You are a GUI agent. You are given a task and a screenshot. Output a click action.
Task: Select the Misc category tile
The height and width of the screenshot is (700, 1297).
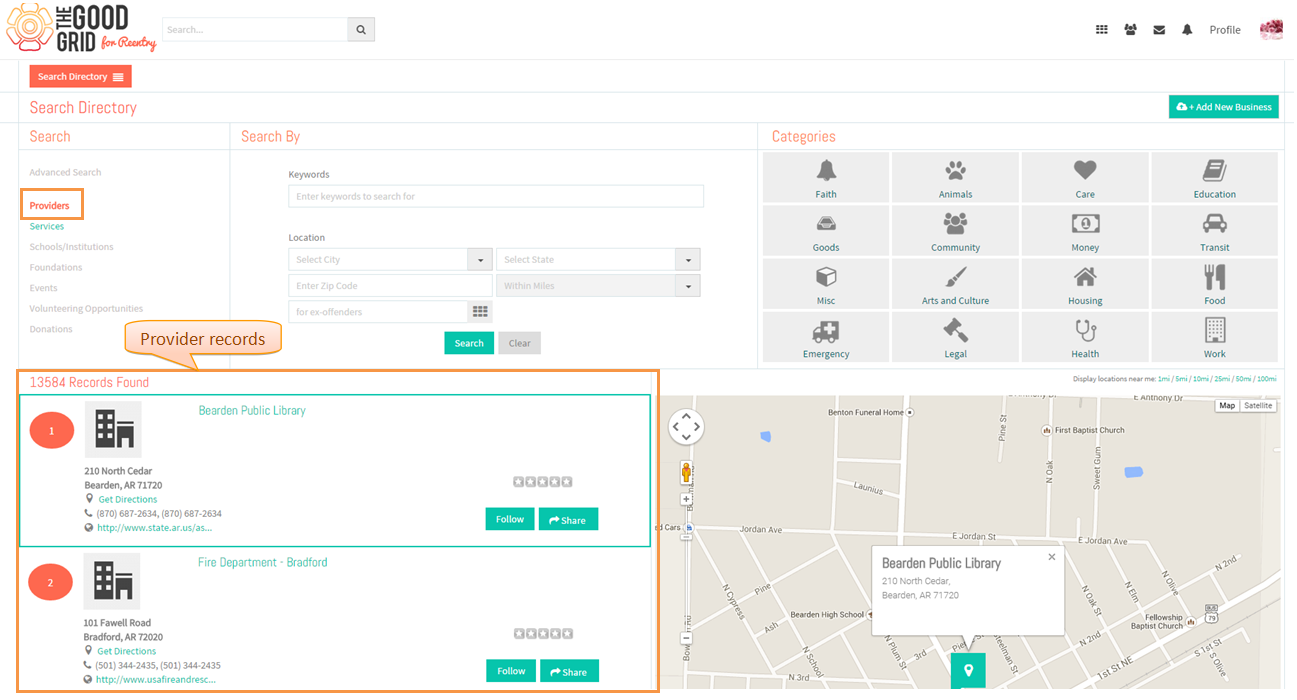(826, 283)
